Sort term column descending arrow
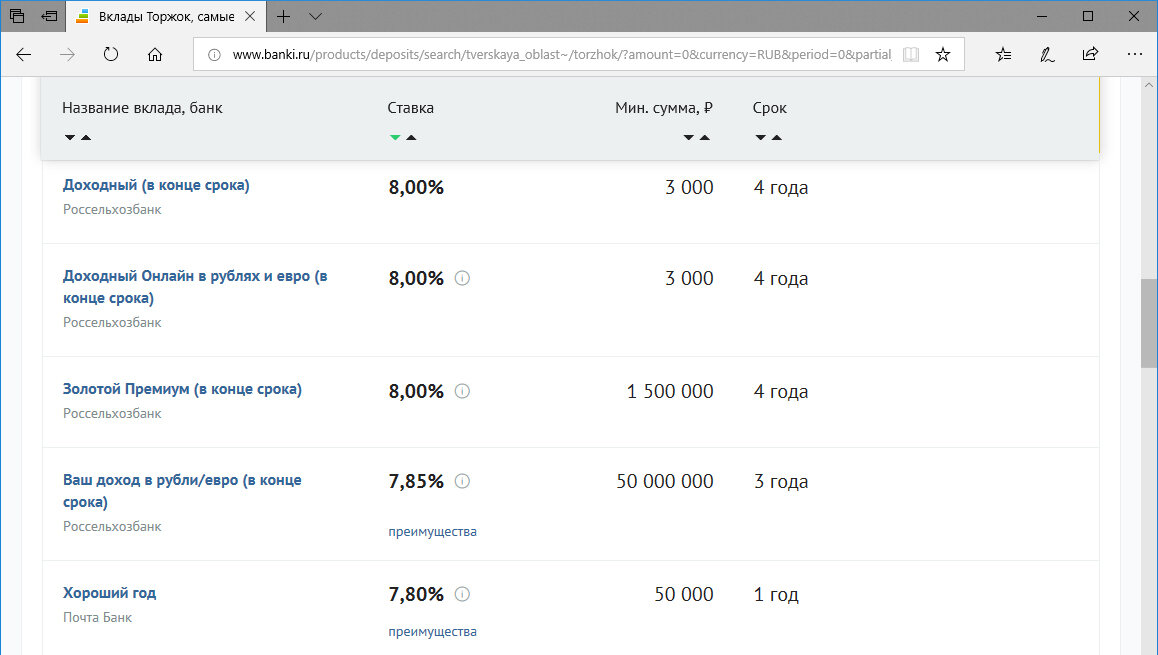 [x=761, y=137]
